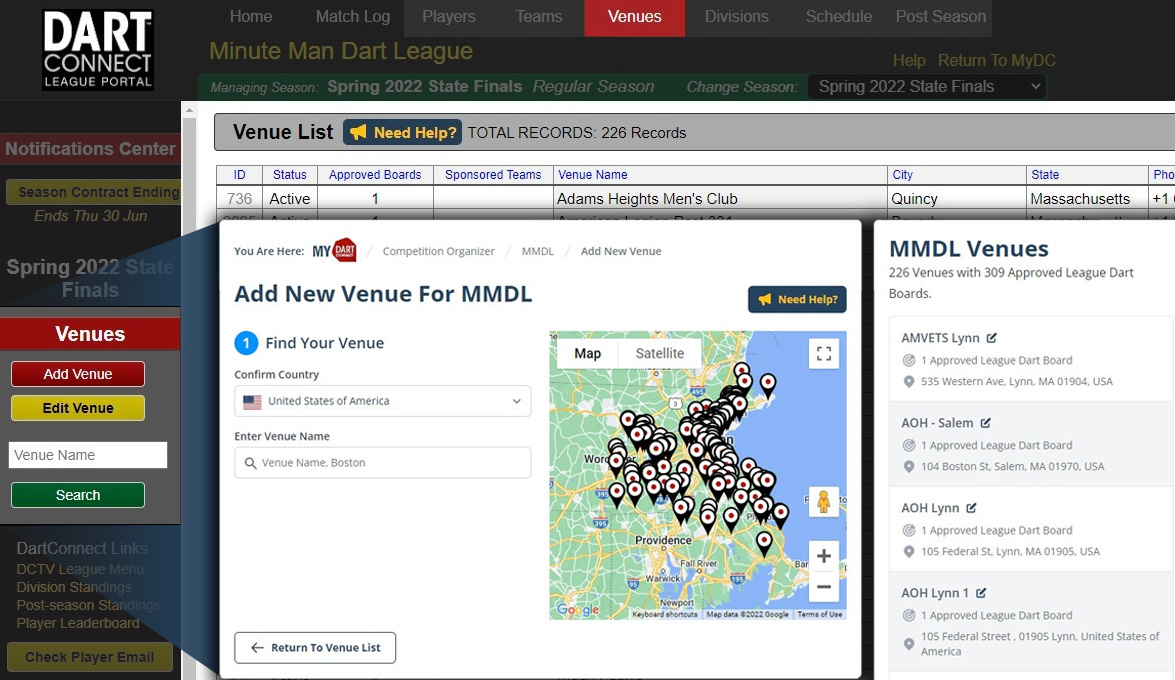
Task: Click the DartConnect League Portal logo
Action: 97,50
